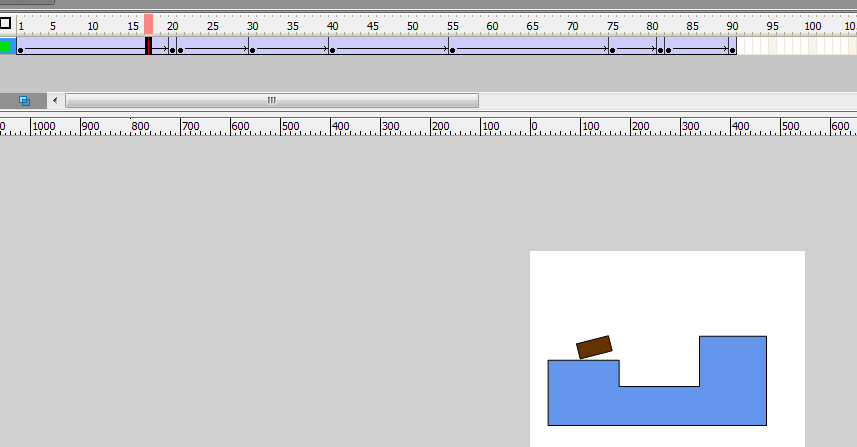Click frame number 95 on timeline ruler
Viewport: 857px width, 447px height.
tap(772, 26)
